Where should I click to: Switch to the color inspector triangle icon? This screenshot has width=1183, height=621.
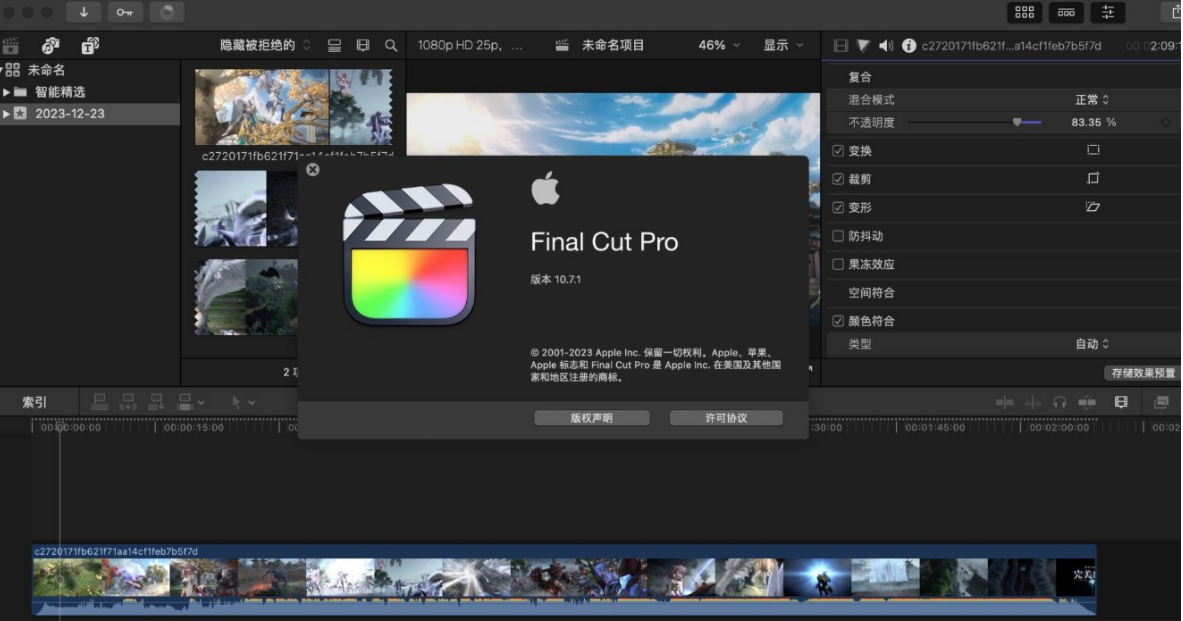click(864, 46)
